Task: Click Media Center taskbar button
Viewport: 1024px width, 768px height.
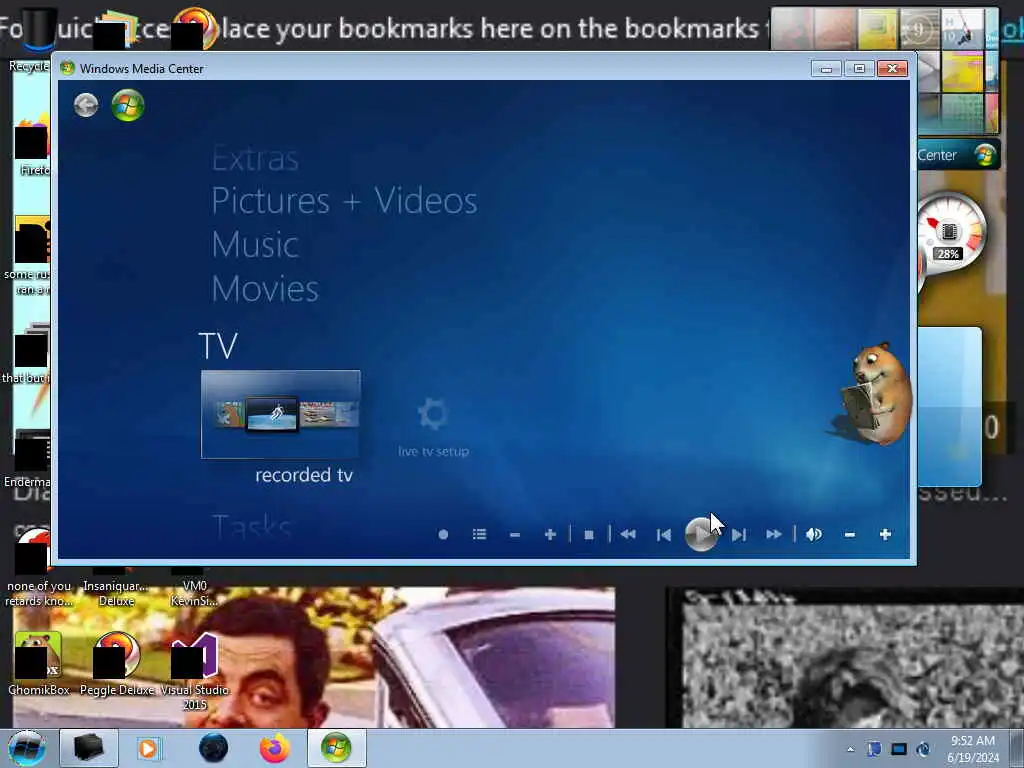Action: 336,748
